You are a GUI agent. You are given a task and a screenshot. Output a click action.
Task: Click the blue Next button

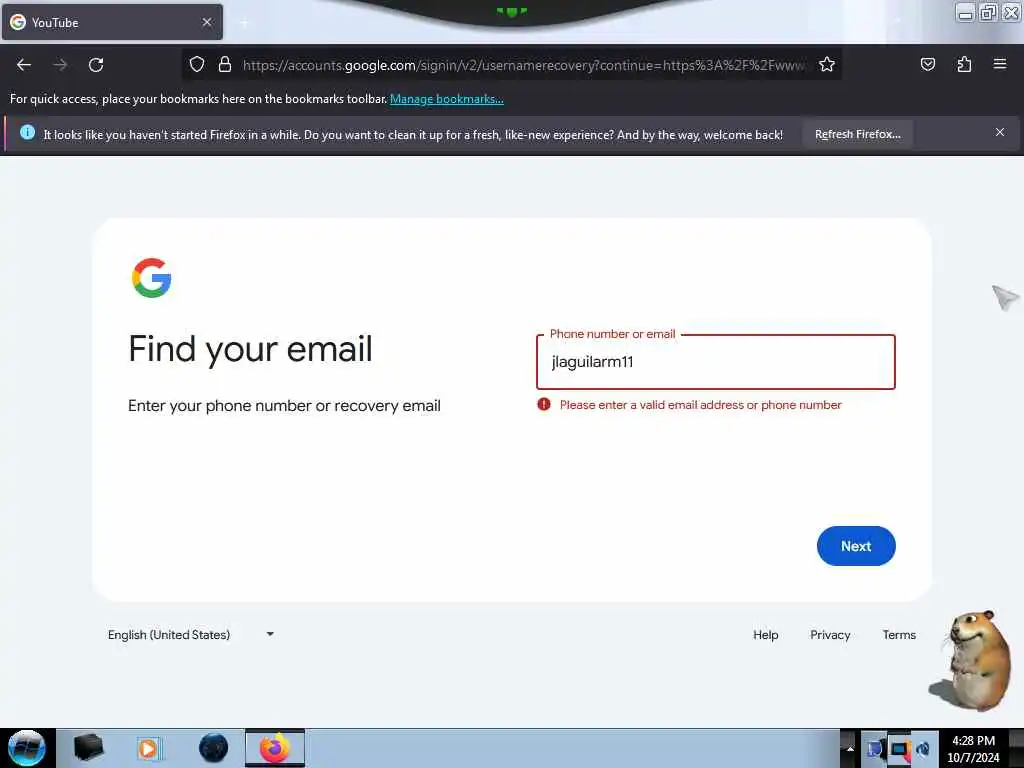click(x=856, y=546)
